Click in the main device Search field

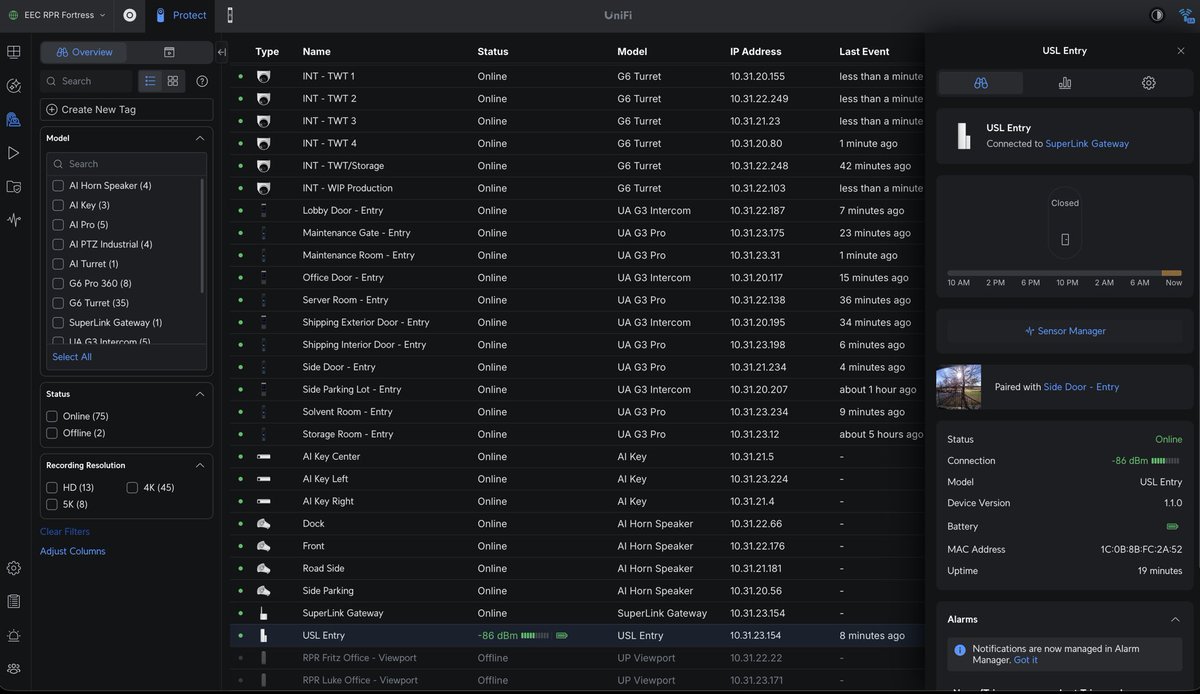[x=87, y=81]
